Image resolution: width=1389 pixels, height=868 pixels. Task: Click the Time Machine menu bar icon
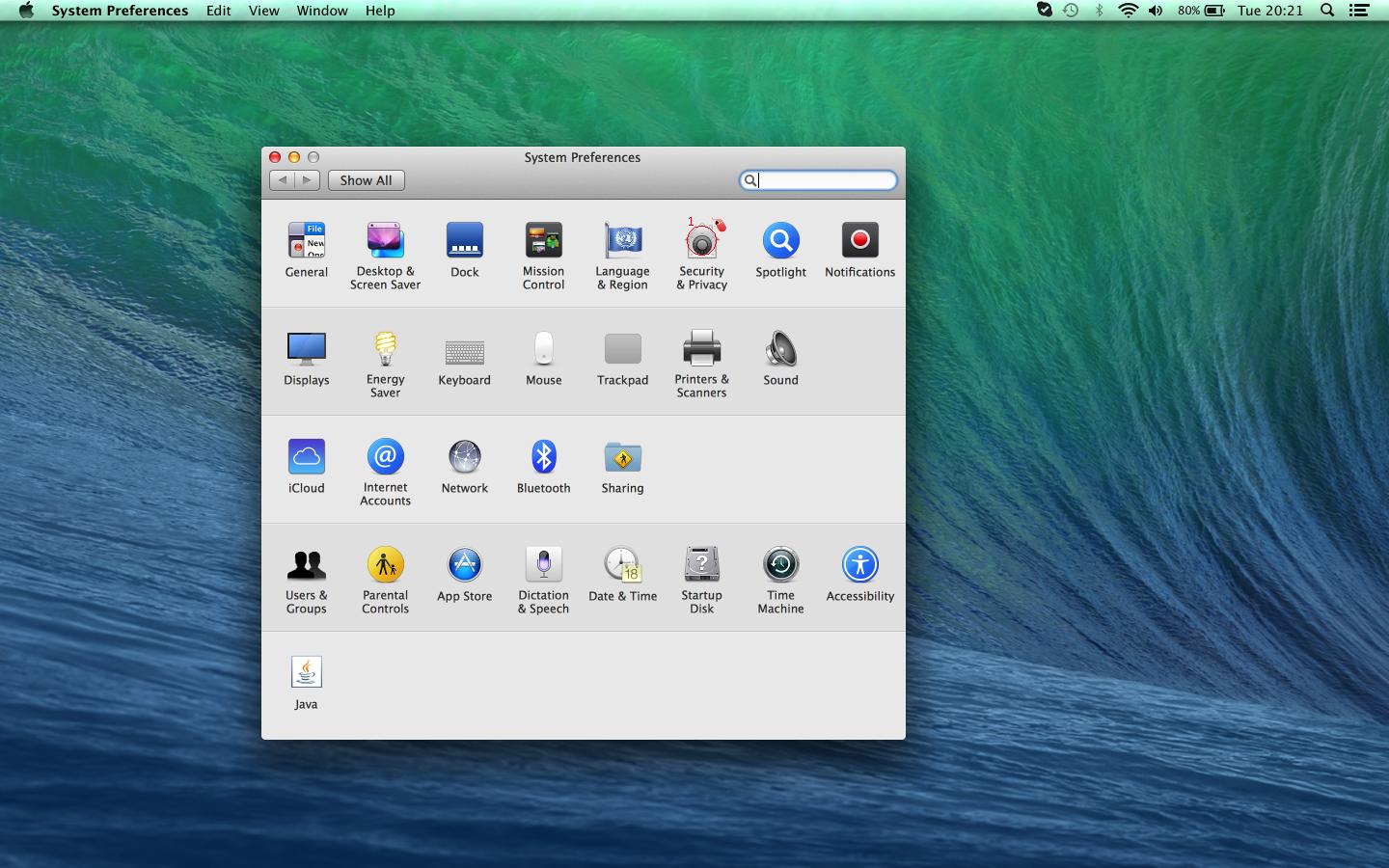point(1071,11)
